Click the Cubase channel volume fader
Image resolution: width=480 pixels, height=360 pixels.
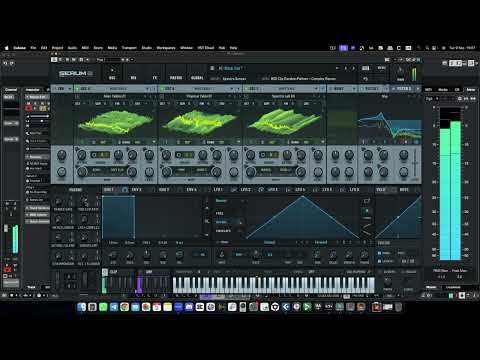pos(6,228)
